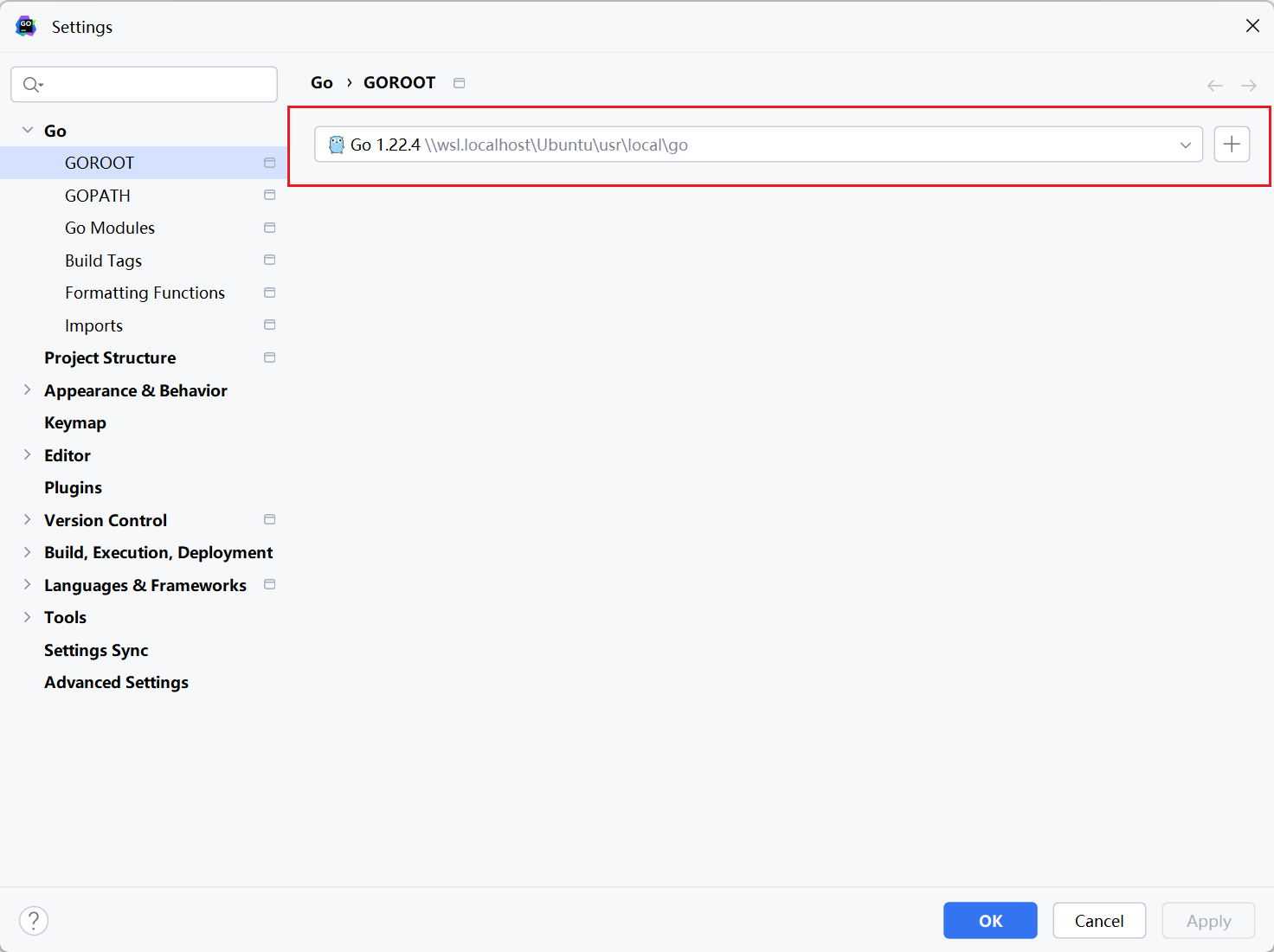
Task: Expand Appearance & Behavior section
Action: click(28, 390)
